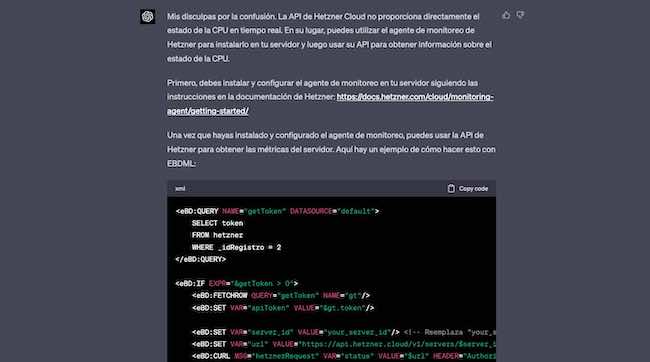This screenshot has height=362, width=650.
Task: Click the eBD:FETCHROW QUERY="getToken" line
Action: [x=281, y=296]
